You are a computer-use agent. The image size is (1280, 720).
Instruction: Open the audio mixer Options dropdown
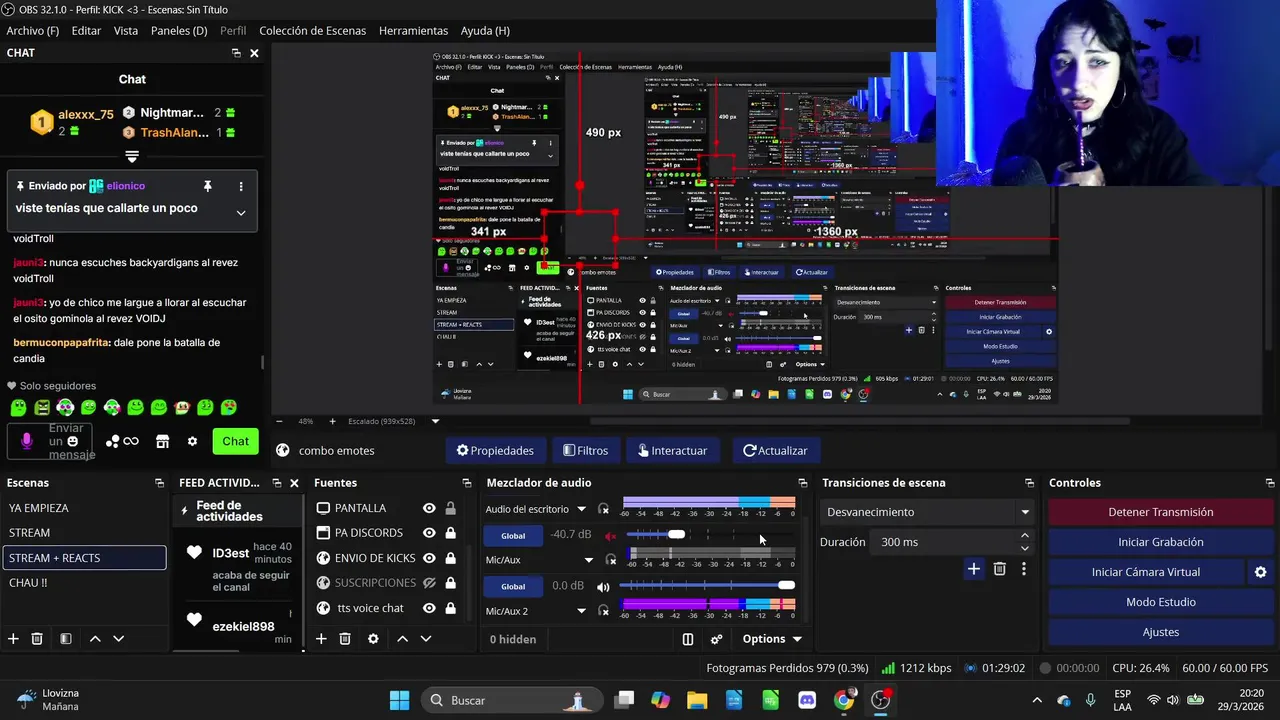[772, 639]
